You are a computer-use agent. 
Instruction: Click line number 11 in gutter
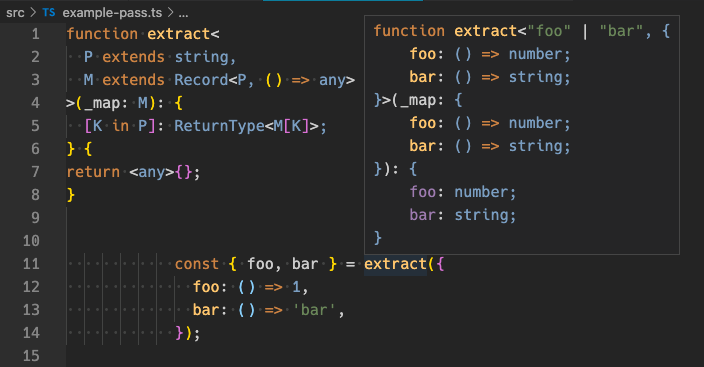tap(31, 264)
